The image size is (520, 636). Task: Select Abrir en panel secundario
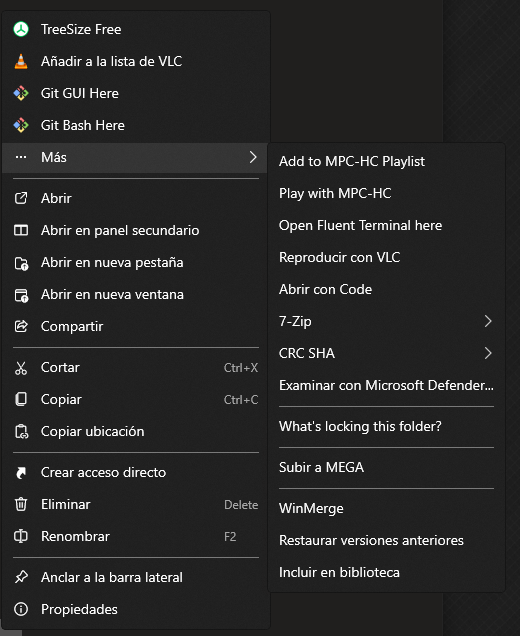tap(135, 230)
